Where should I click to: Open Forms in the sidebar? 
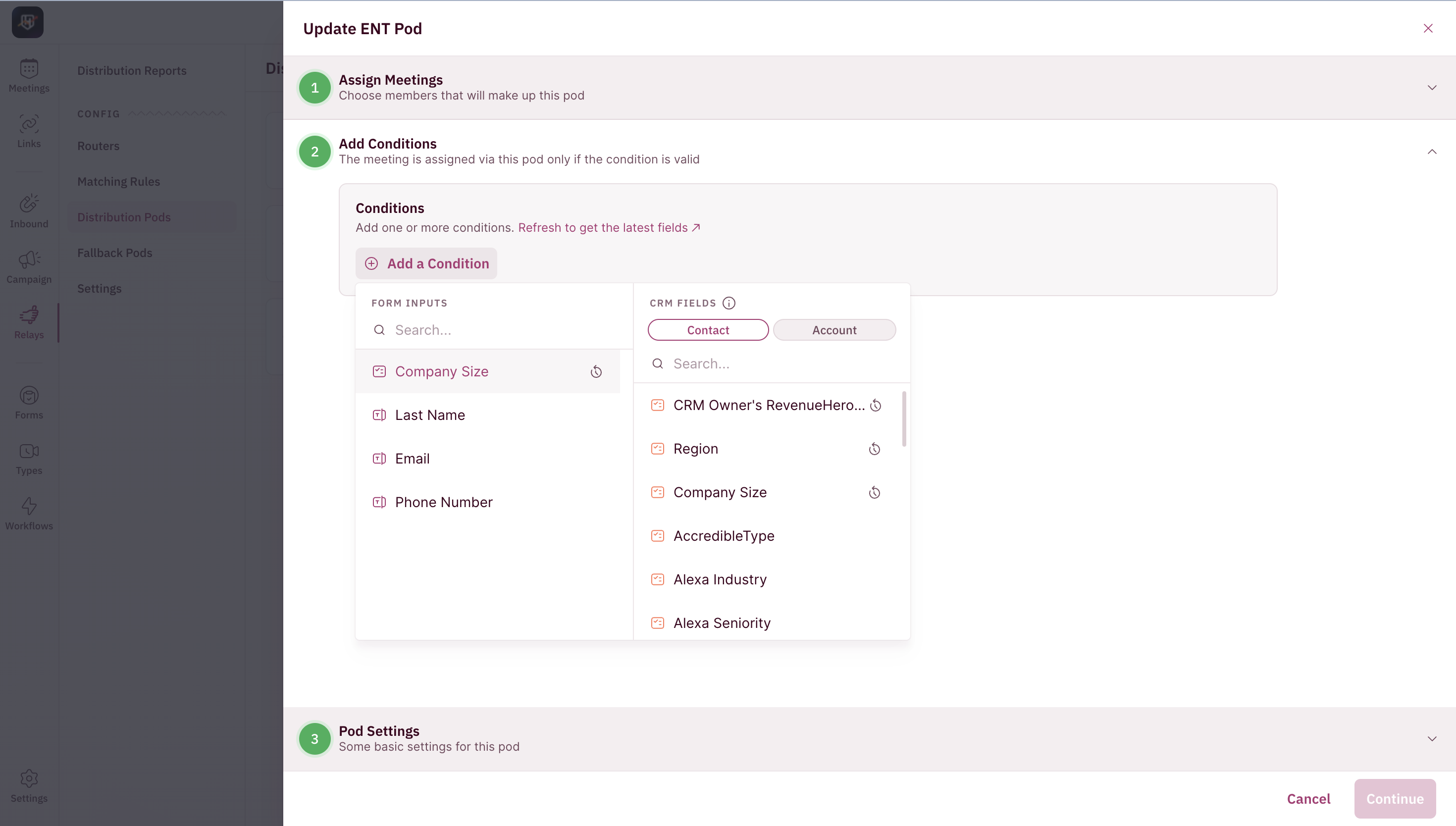[x=29, y=403]
